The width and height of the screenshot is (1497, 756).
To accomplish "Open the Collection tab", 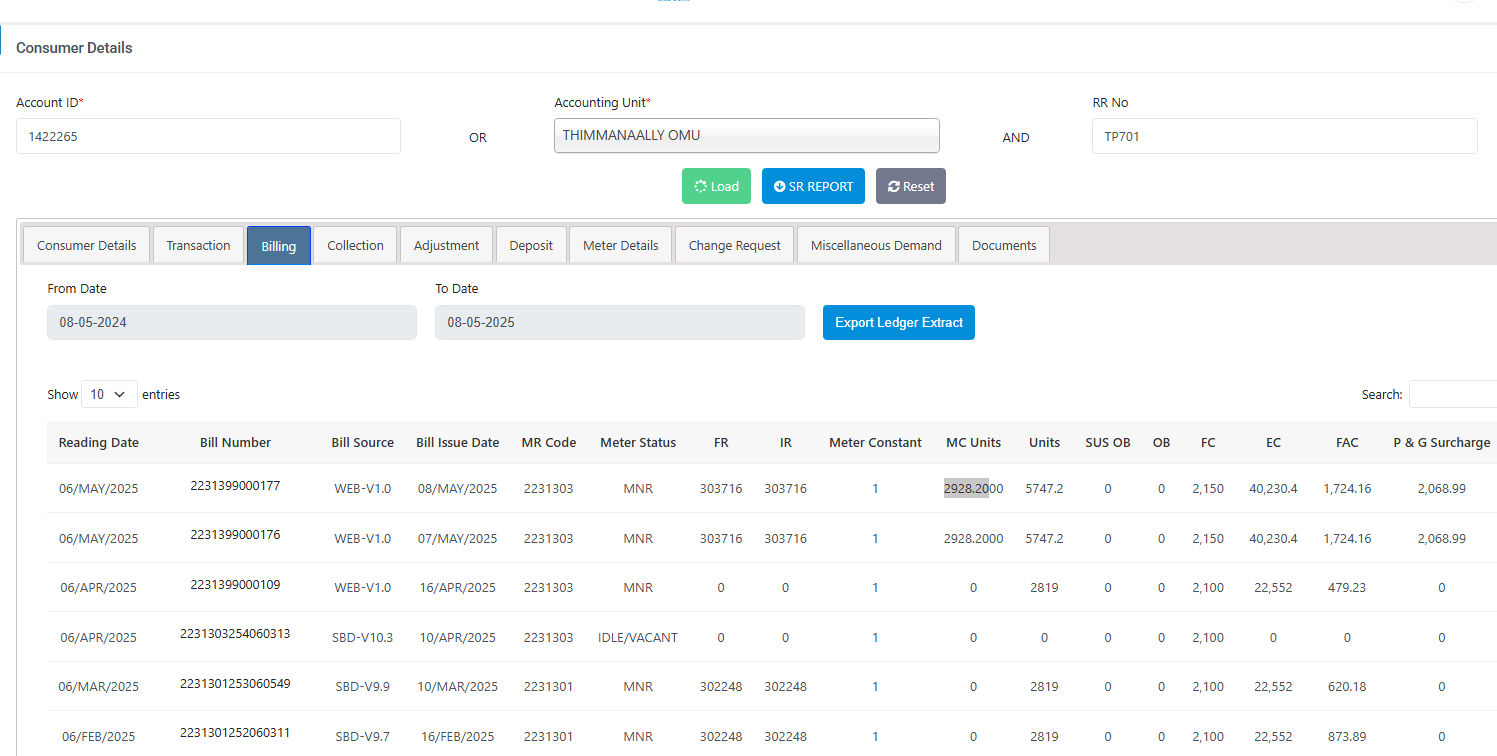I will (355, 245).
